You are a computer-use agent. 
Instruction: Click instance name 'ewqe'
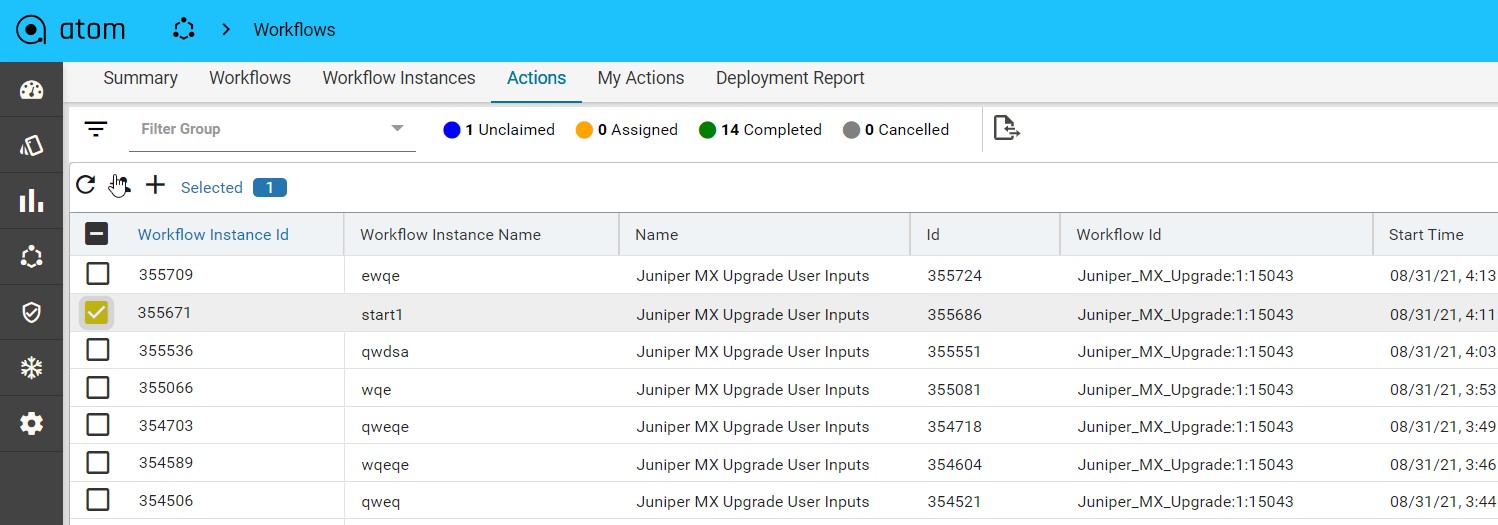[380, 276]
